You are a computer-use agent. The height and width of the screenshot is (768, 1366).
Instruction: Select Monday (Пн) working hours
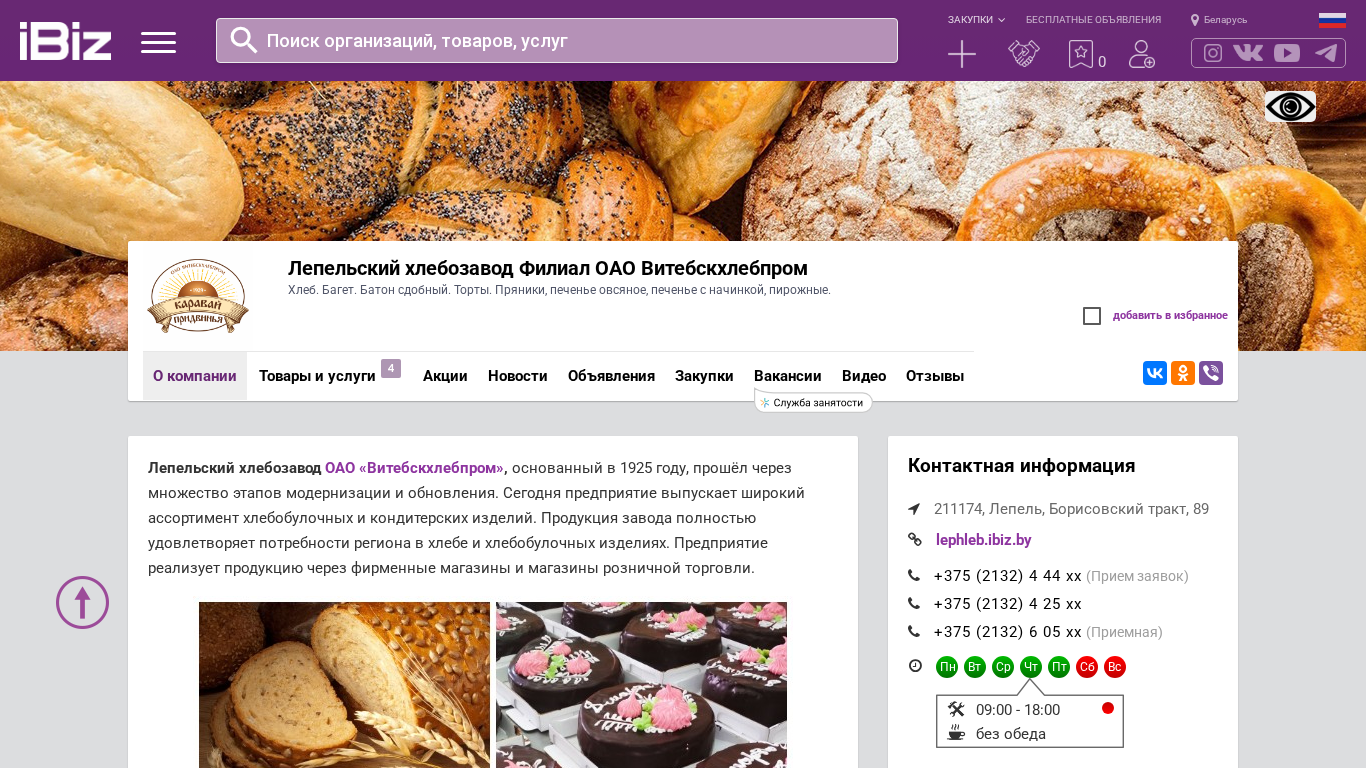tap(947, 667)
